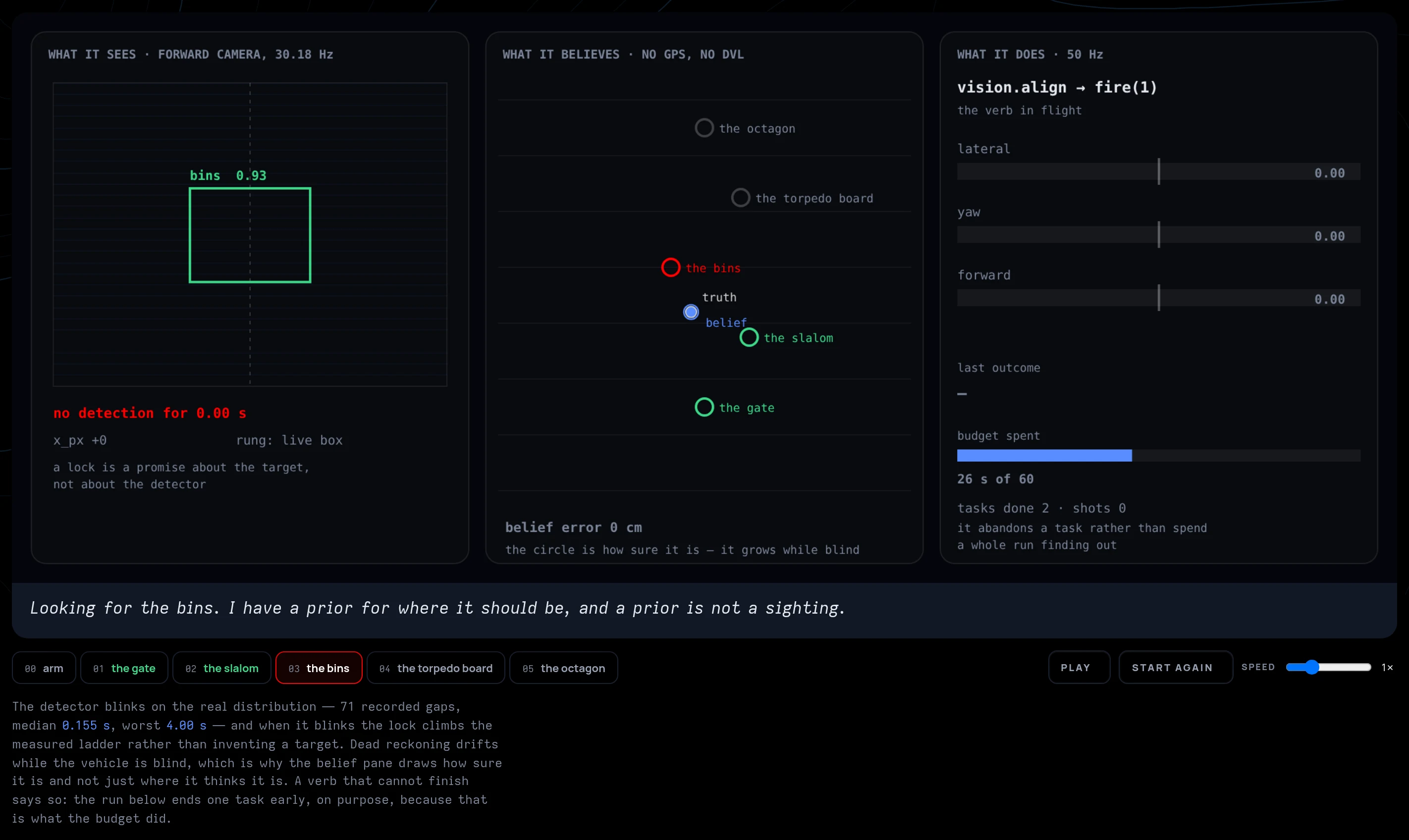1409x840 pixels.
Task: Click the green slalom circle marker
Action: [749, 338]
